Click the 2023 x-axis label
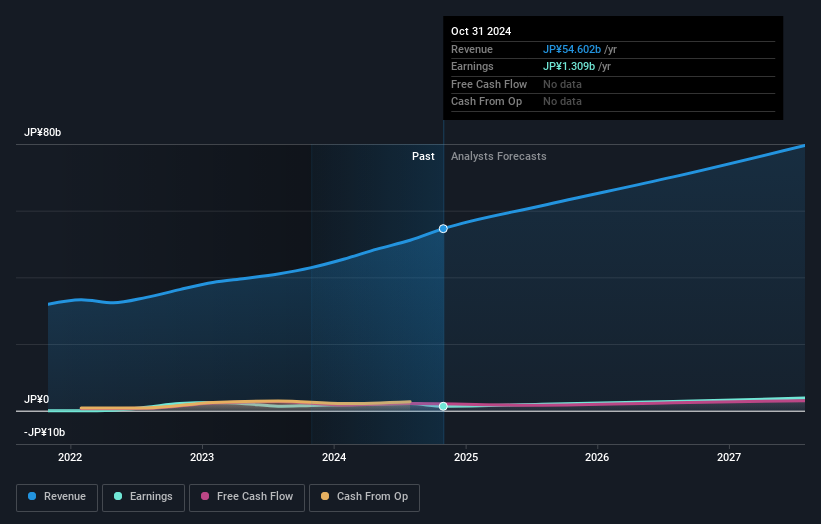Viewport: 821px width, 524px height. click(x=202, y=458)
